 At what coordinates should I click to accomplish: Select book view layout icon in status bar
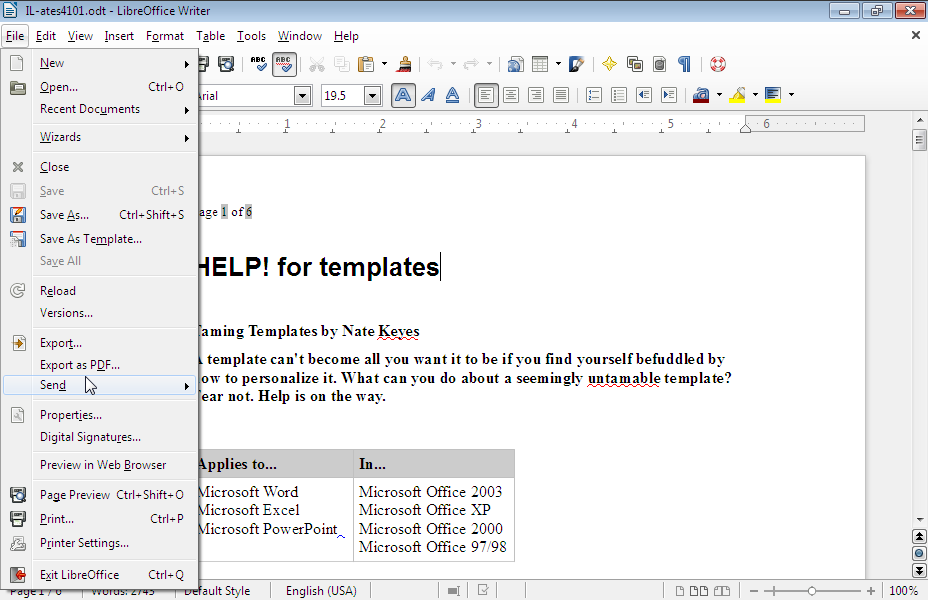point(721,591)
